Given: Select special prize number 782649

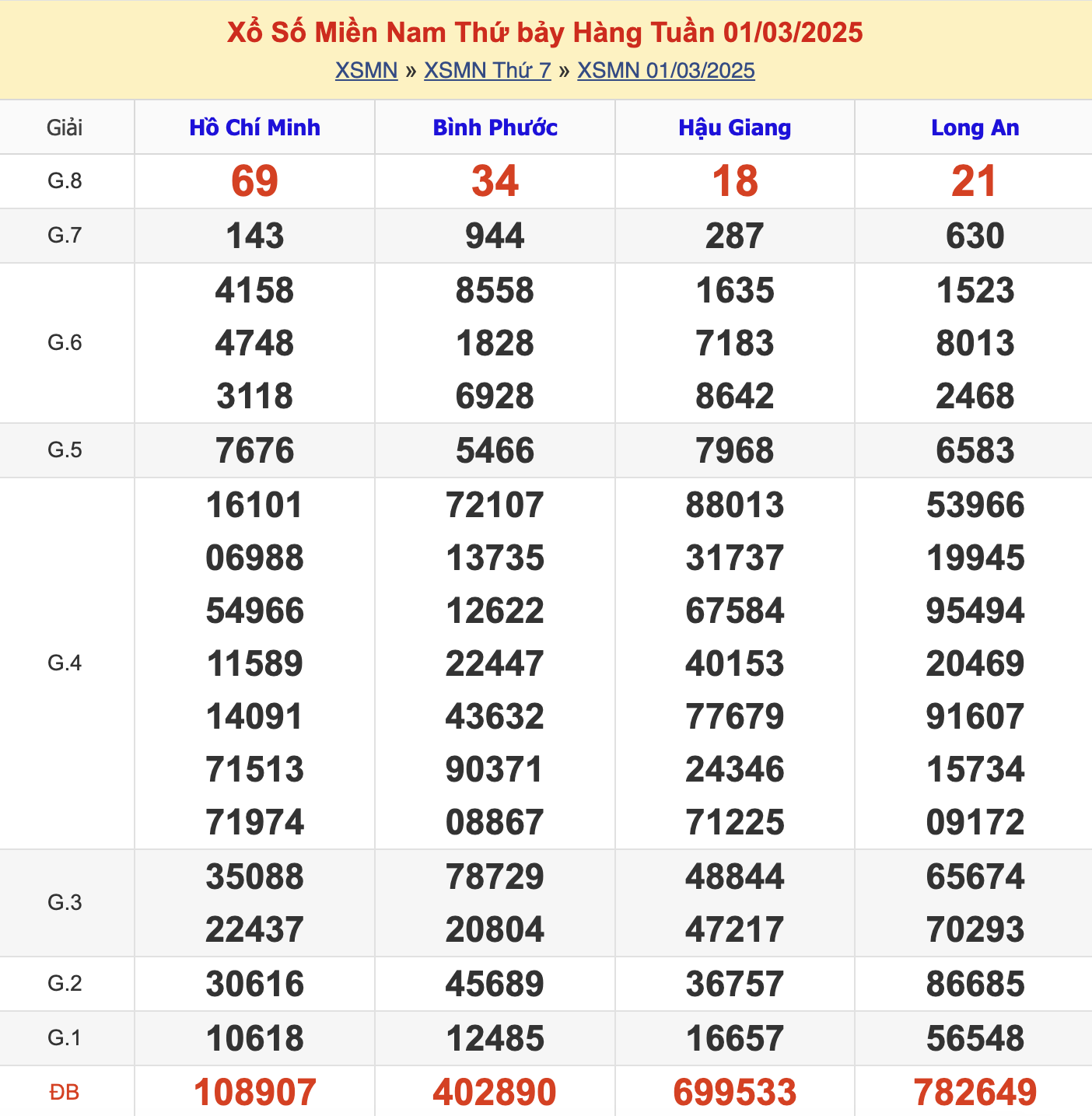Looking at the screenshot, I should [x=975, y=1093].
